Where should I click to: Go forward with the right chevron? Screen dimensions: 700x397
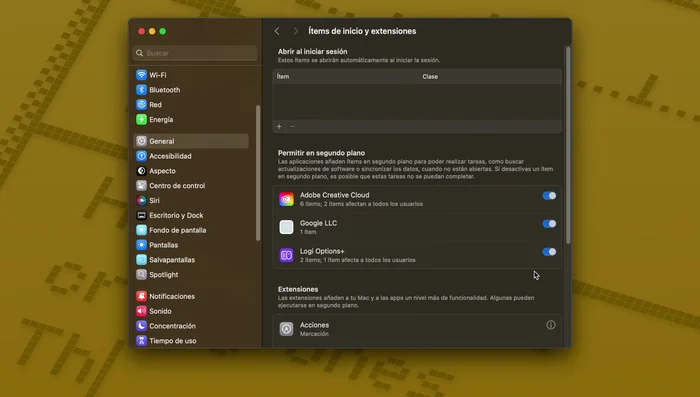[295, 31]
